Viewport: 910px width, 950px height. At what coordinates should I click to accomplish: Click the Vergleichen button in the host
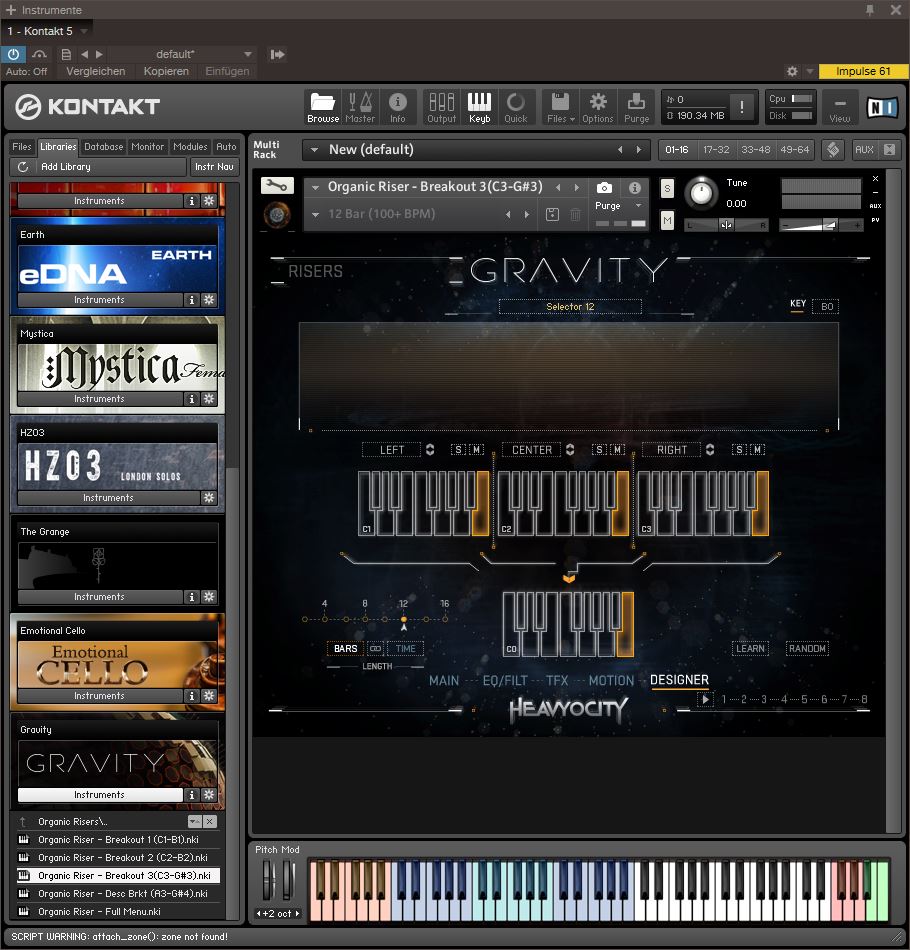coord(96,71)
